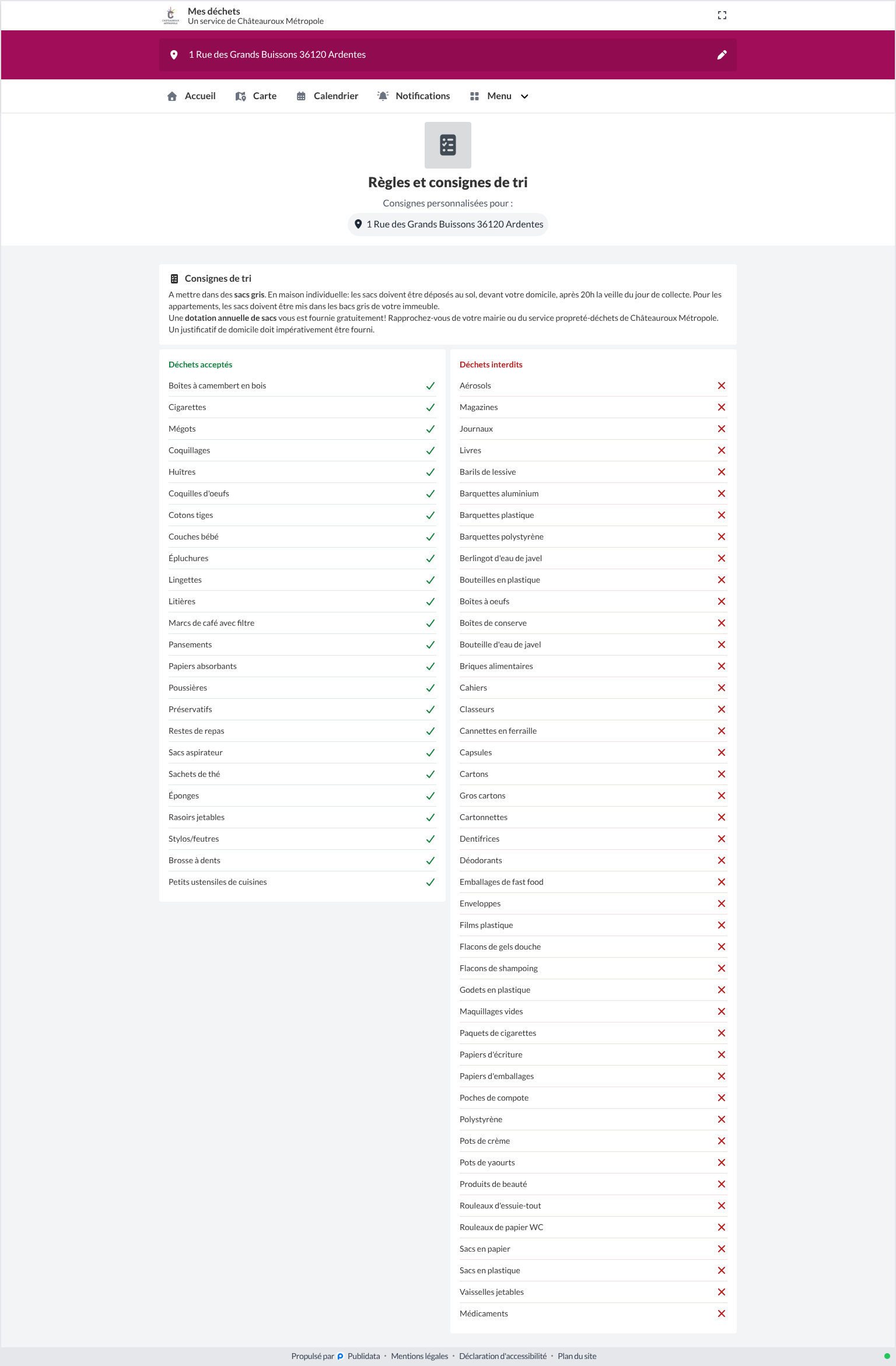Toggle the fullscreen icon in header
This screenshot has width=896, height=1366.
722,16
